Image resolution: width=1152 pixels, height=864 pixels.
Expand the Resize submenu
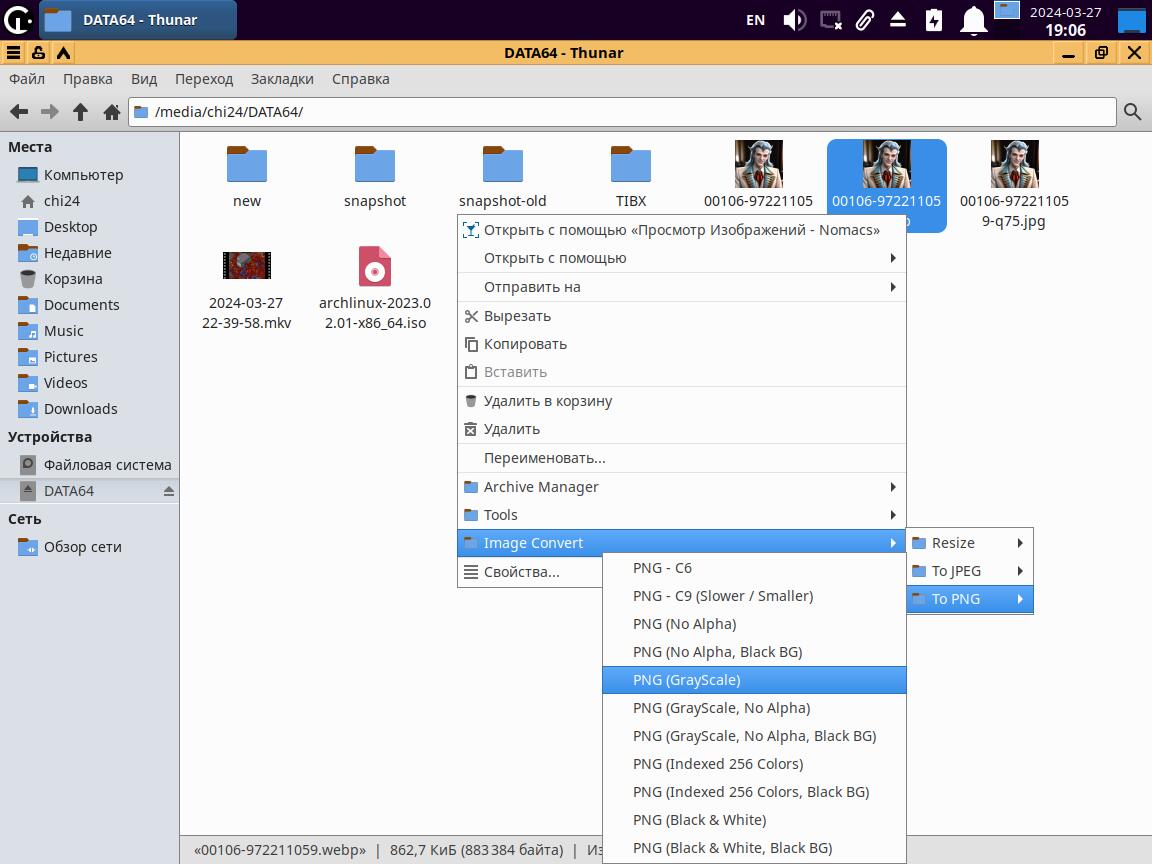[x=969, y=543]
